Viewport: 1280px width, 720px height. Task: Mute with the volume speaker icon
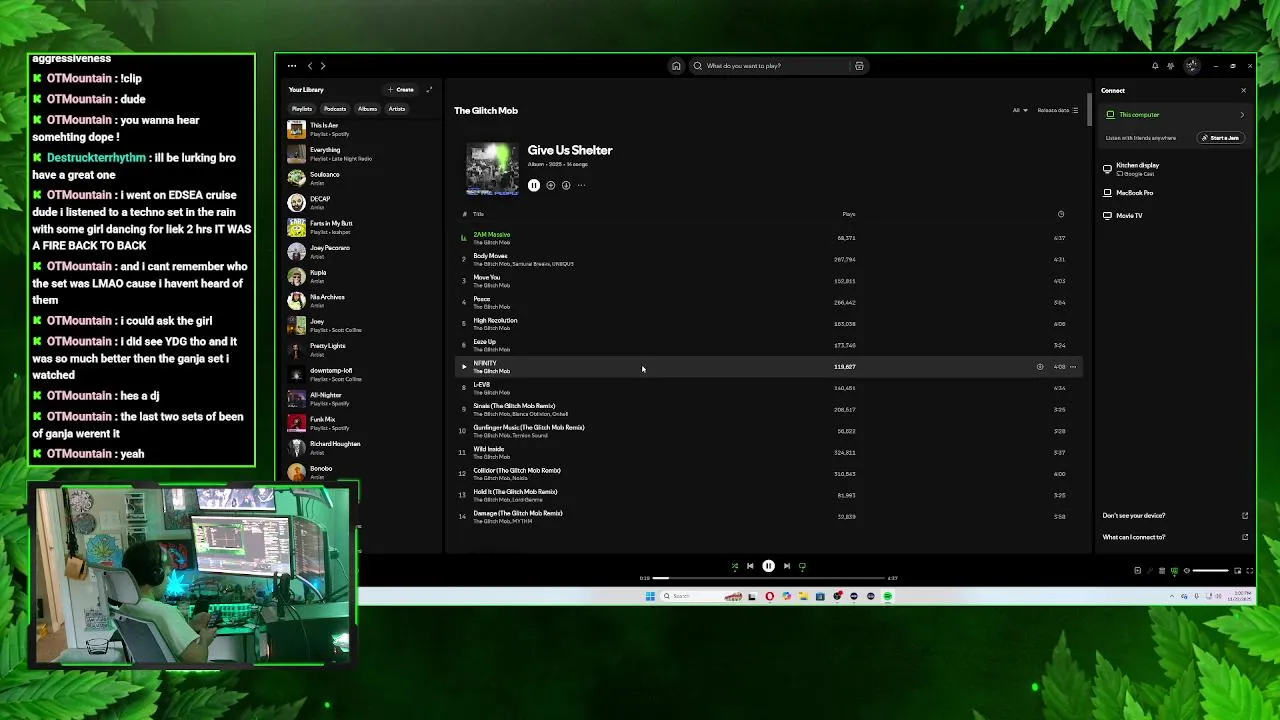1187,570
